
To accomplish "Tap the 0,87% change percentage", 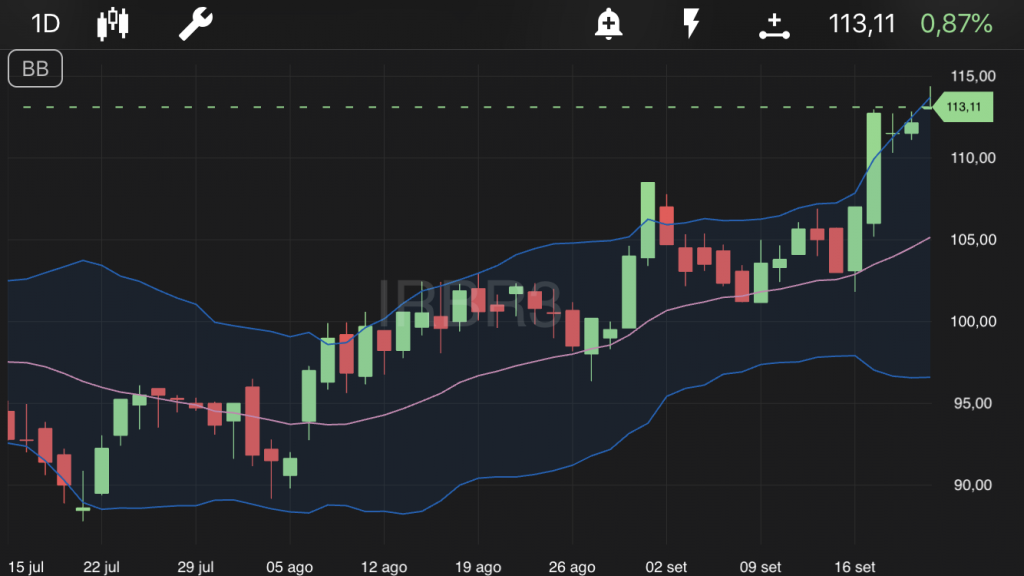I will [956, 24].
